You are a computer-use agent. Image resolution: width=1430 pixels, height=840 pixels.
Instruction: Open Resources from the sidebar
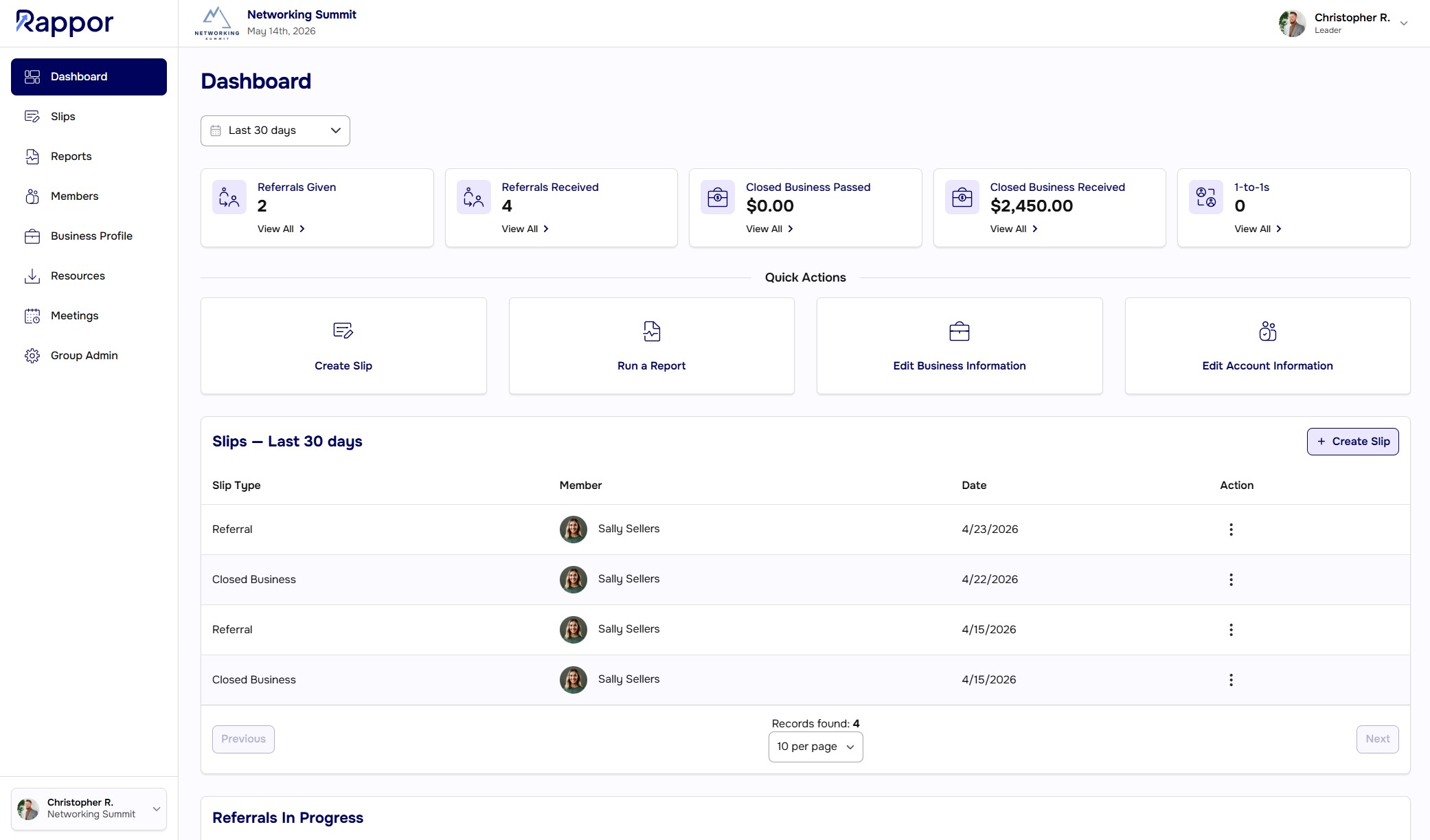pyautogui.click(x=89, y=276)
